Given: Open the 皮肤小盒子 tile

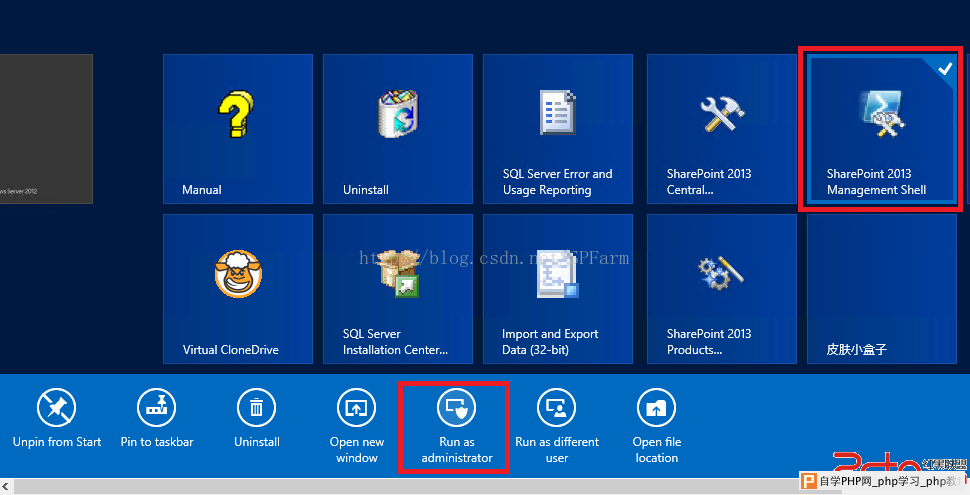Looking at the screenshot, I should coord(882,289).
